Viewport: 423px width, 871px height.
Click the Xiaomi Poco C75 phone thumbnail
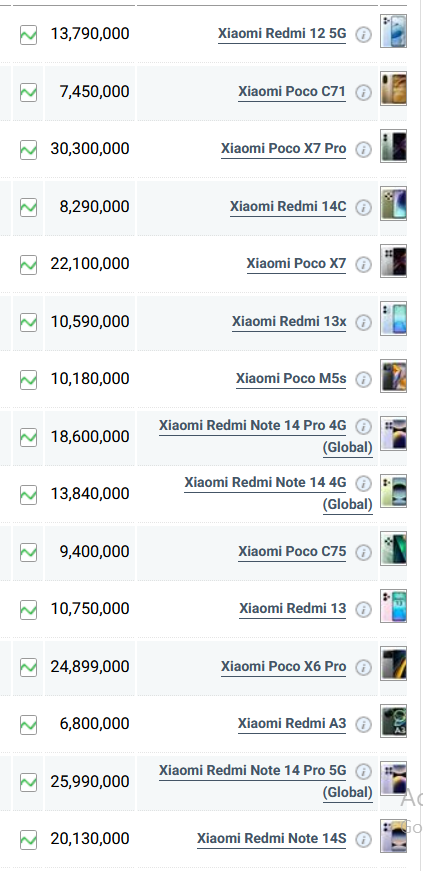[394, 548]
